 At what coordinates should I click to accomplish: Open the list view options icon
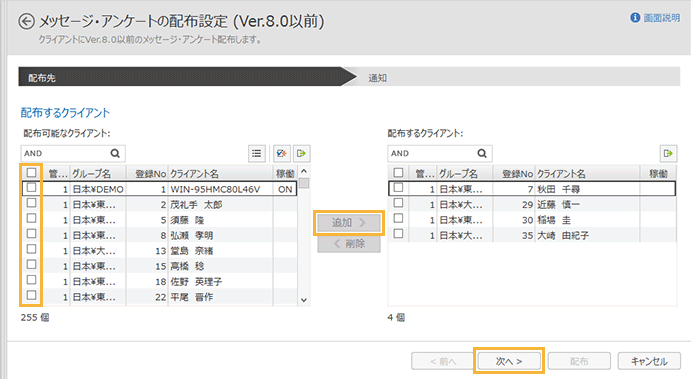[x=256, y=153]
